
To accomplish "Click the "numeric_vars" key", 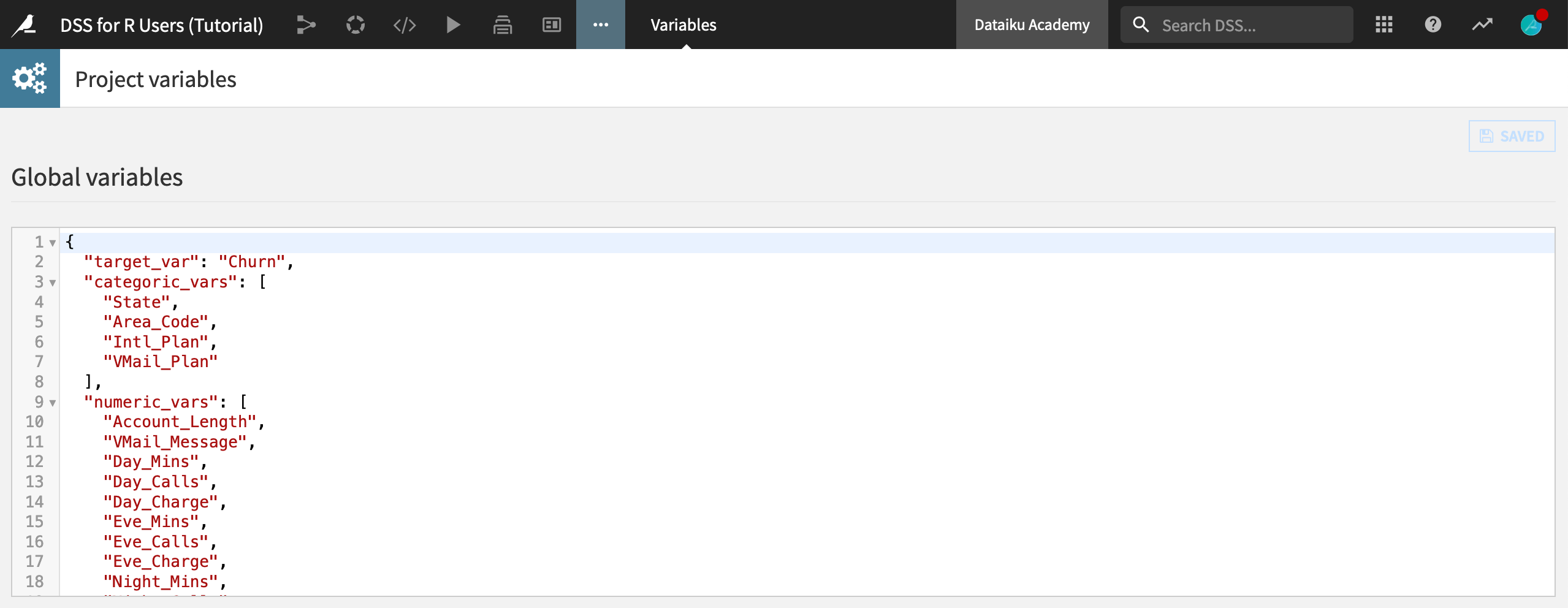I will click(x=151, y=402).
